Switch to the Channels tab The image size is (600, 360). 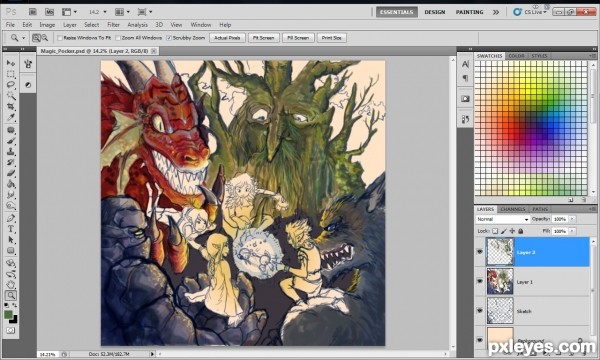[512, 209]
